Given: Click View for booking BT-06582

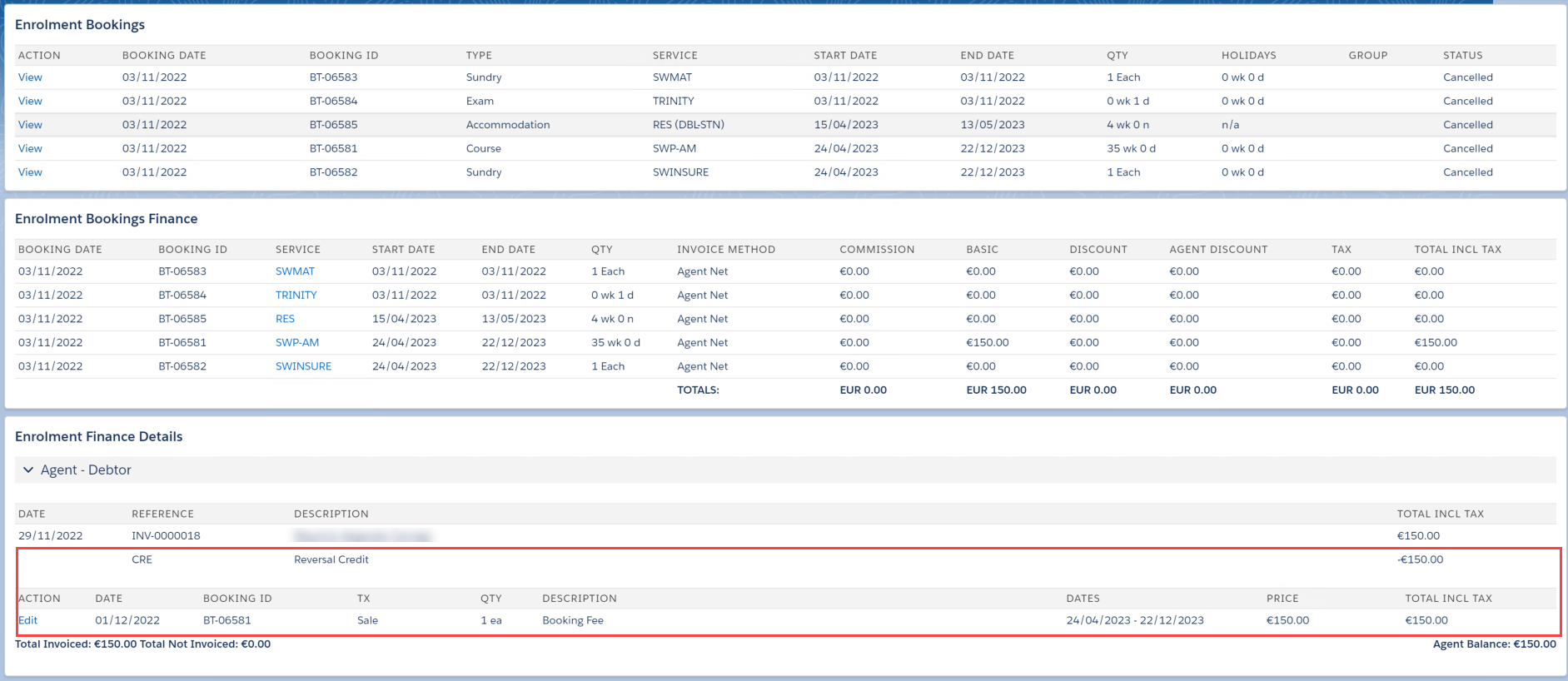Looking at the screenshot, I should (x=30, y=172).
